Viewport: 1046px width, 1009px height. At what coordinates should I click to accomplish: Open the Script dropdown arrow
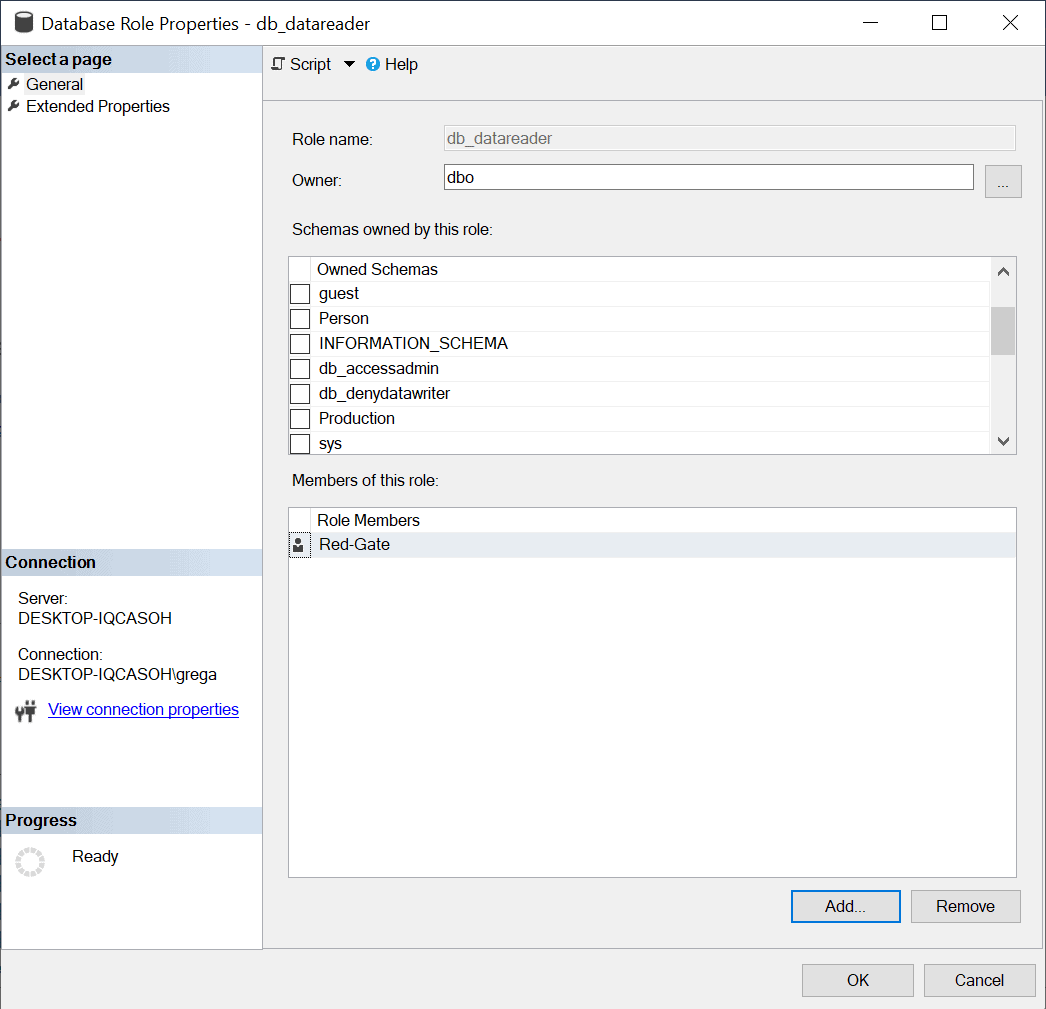(349, 64)
